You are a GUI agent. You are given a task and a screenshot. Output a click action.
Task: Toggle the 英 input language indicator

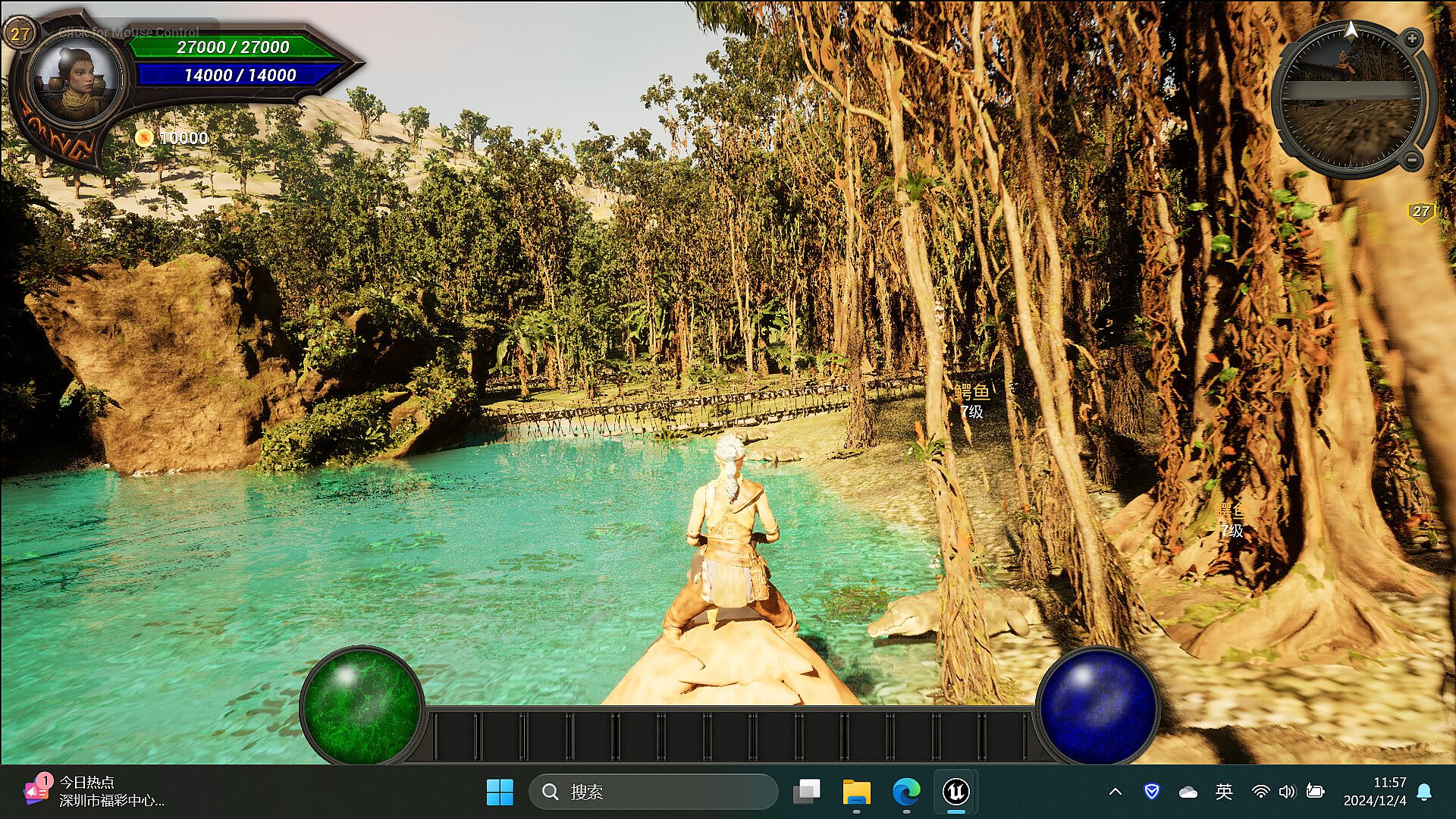1223,792
